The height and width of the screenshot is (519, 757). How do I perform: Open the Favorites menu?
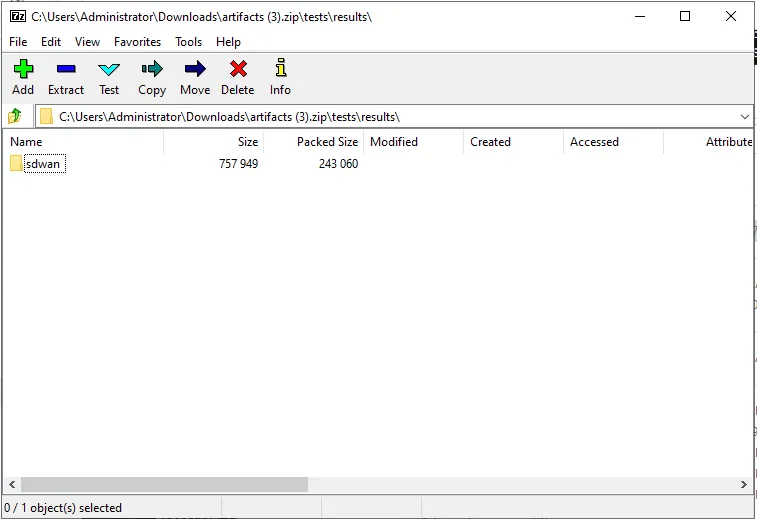[137, 42]
